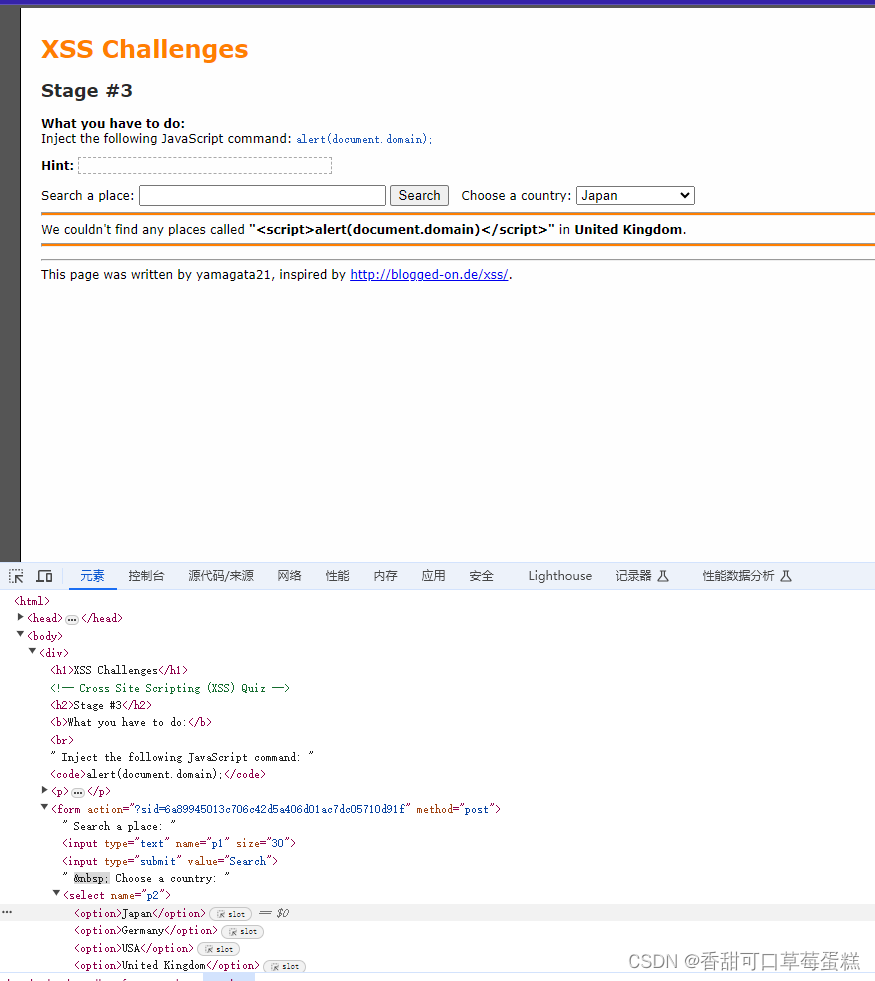
Task: Click the flask icon beside 性能数据分析 tab
Action: click(x=786, y=576)
